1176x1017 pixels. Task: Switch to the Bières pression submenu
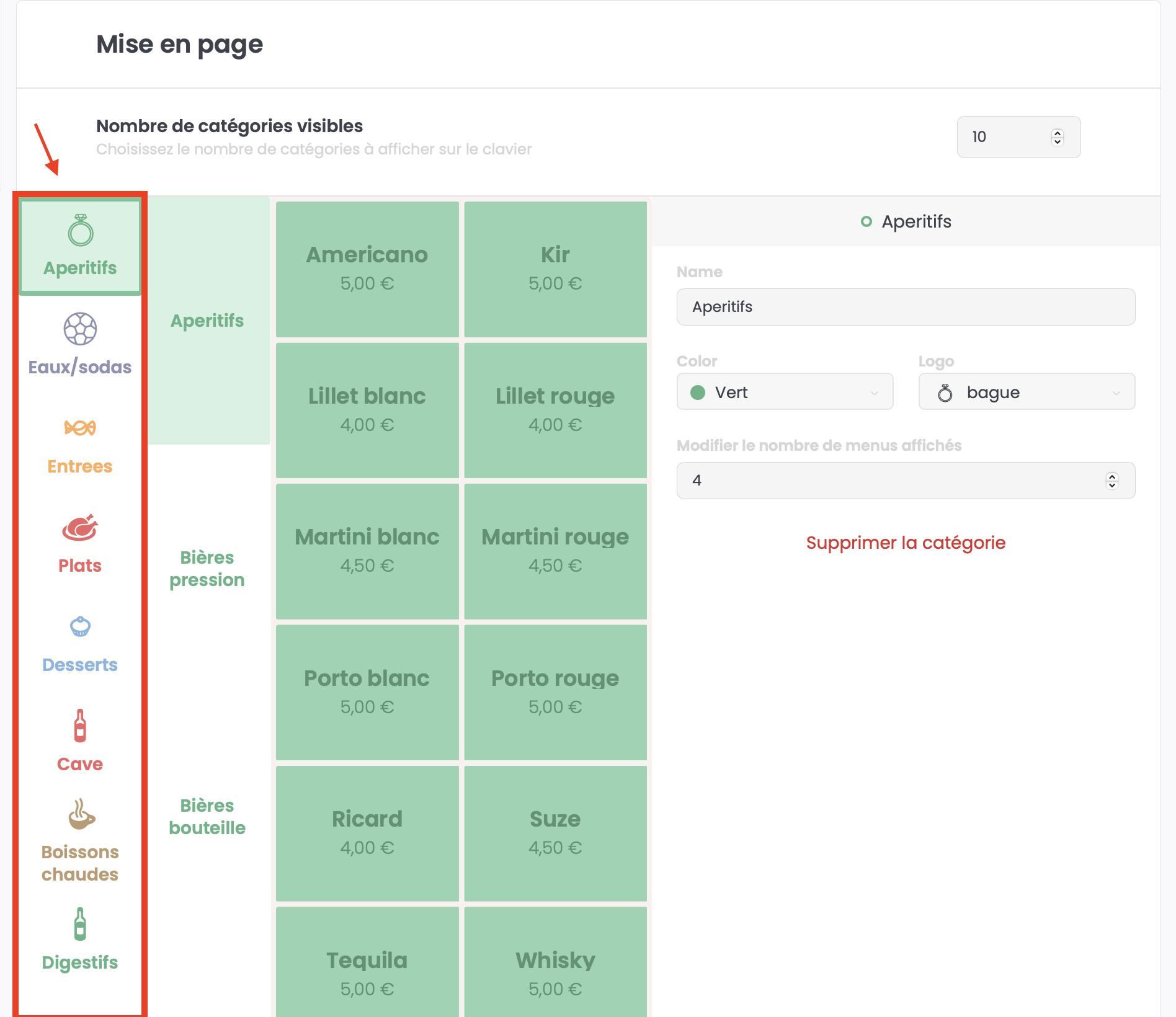click(207, 569)
